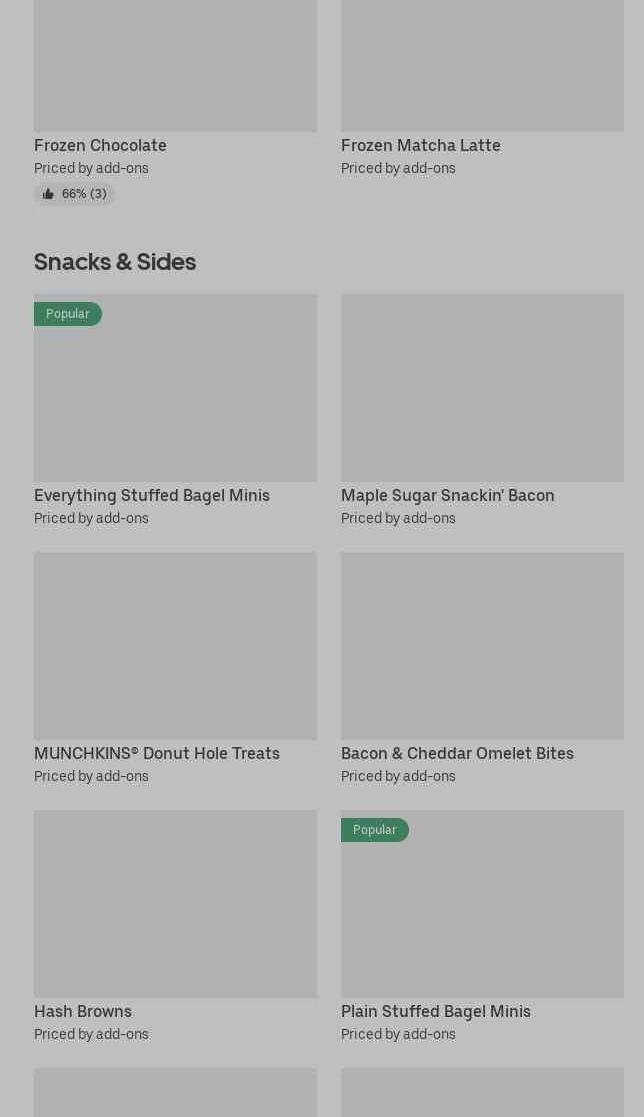Open Frozen Matcha Latte item image

point(482,65)
